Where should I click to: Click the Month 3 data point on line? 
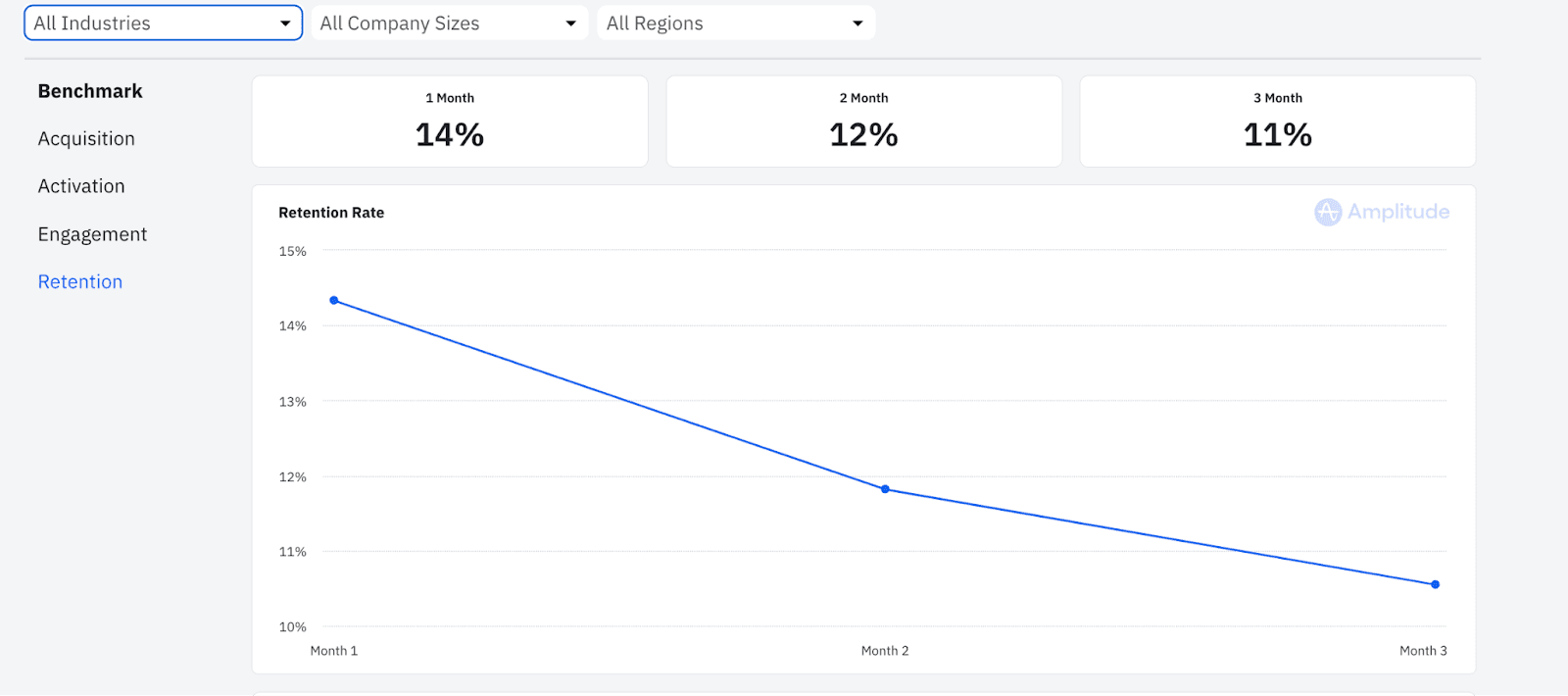[1435, 584]
